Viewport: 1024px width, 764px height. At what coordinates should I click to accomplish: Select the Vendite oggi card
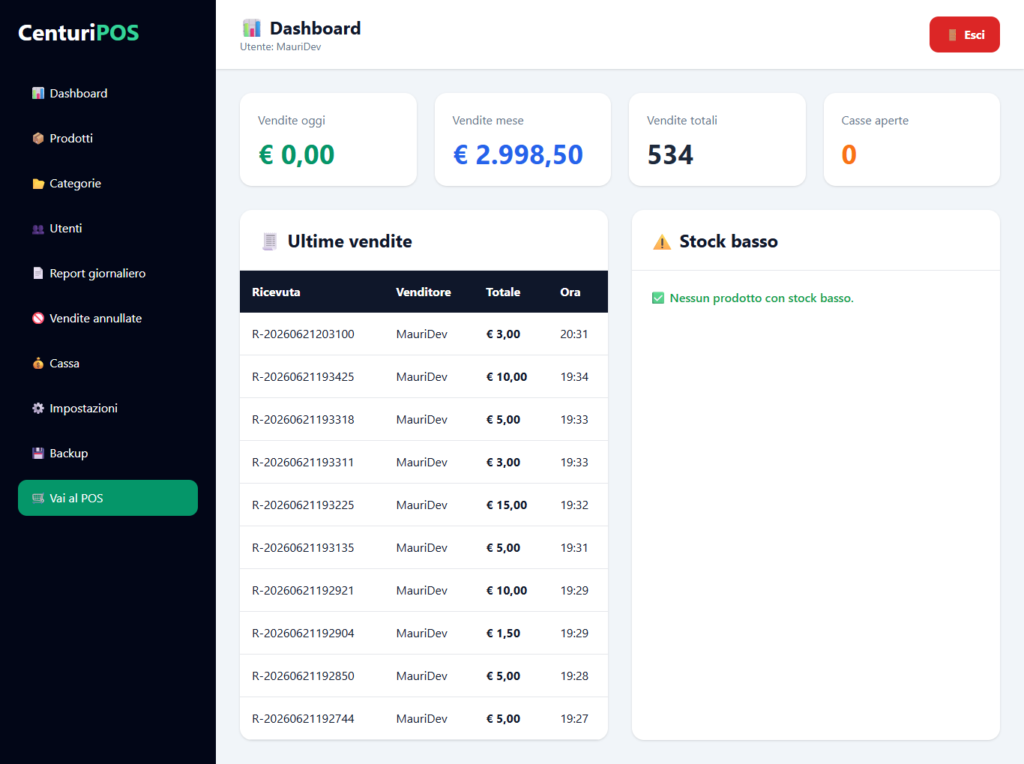click(x=328, y=140)
